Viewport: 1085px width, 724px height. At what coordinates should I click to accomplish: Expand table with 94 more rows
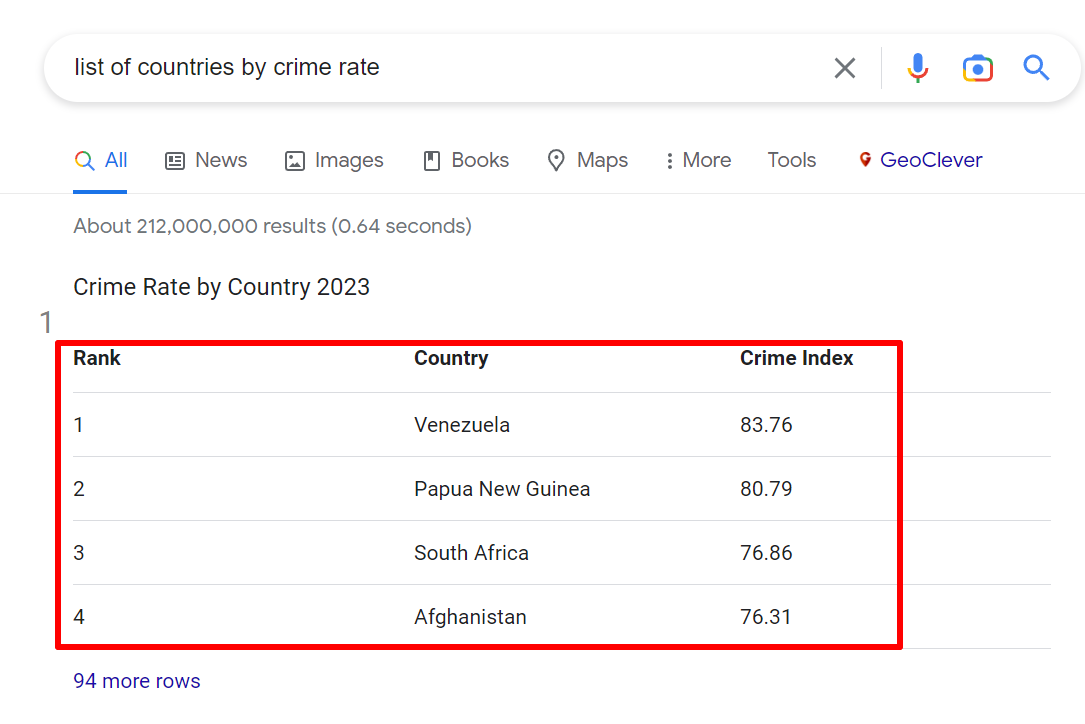coord(137,681)
